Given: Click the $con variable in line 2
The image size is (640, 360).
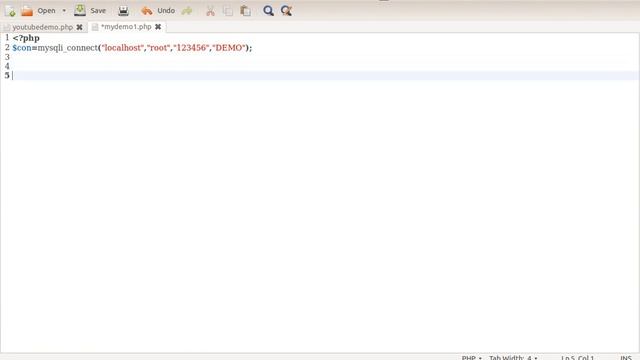Looking at the screenshot, I should pos(22,48).
